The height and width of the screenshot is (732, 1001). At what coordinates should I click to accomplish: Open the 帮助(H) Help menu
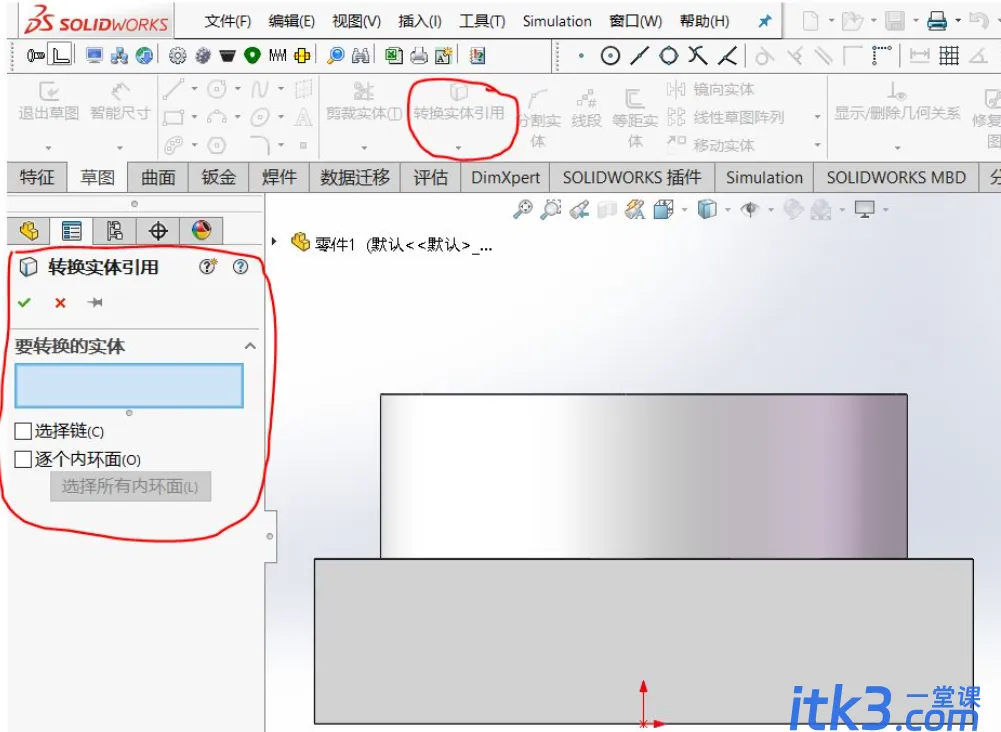pos(704,22)
